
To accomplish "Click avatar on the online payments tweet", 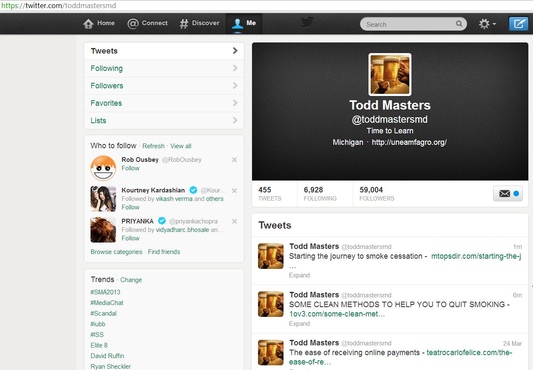I will 271,352.
